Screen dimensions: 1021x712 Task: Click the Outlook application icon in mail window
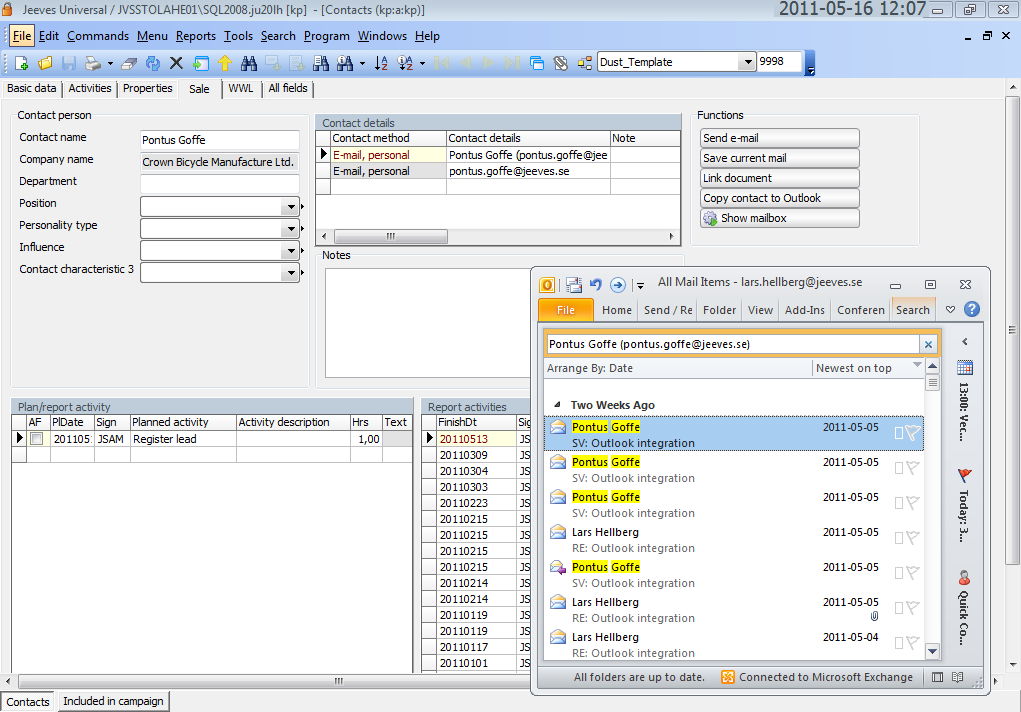547,285
